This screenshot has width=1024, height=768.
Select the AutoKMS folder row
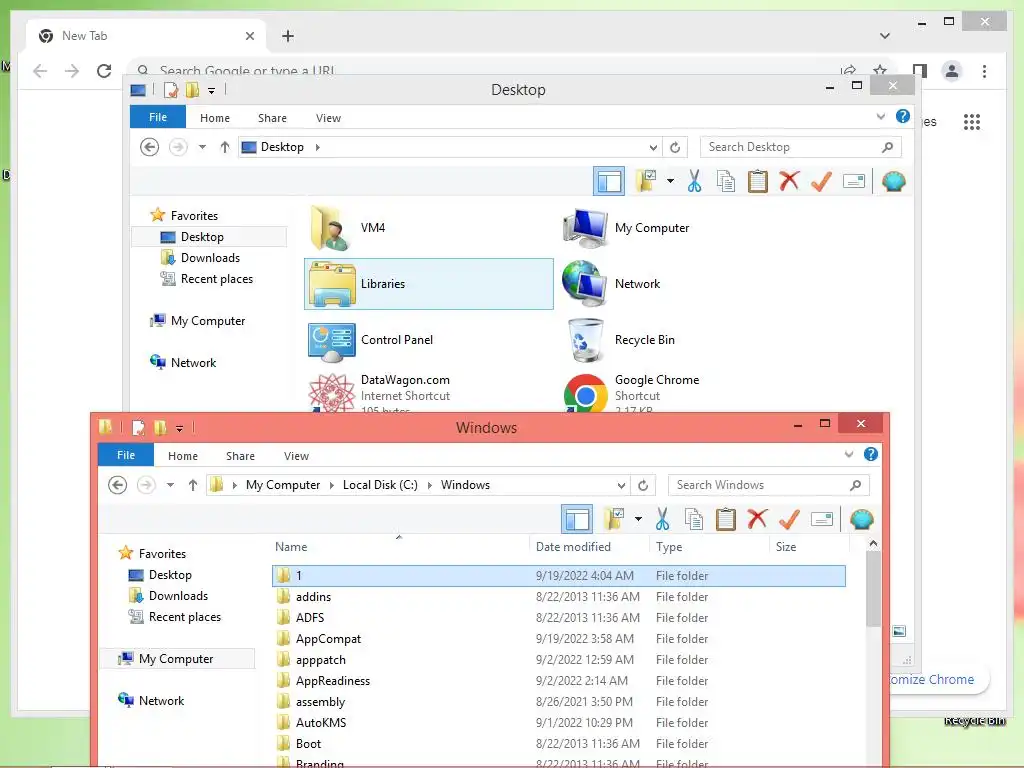pos(558,722)
